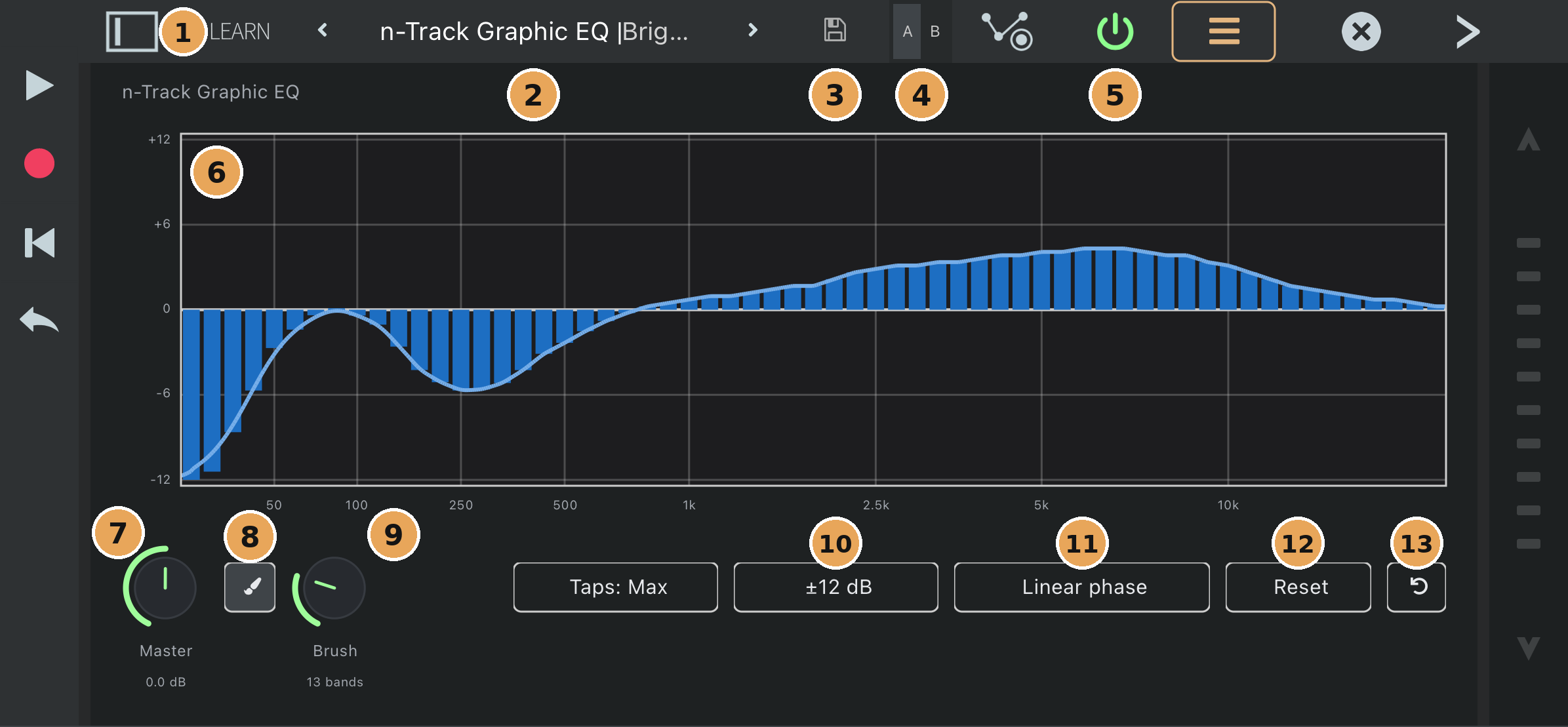
Task: Click the EQ graph display area
Action: tap(813, 309)
